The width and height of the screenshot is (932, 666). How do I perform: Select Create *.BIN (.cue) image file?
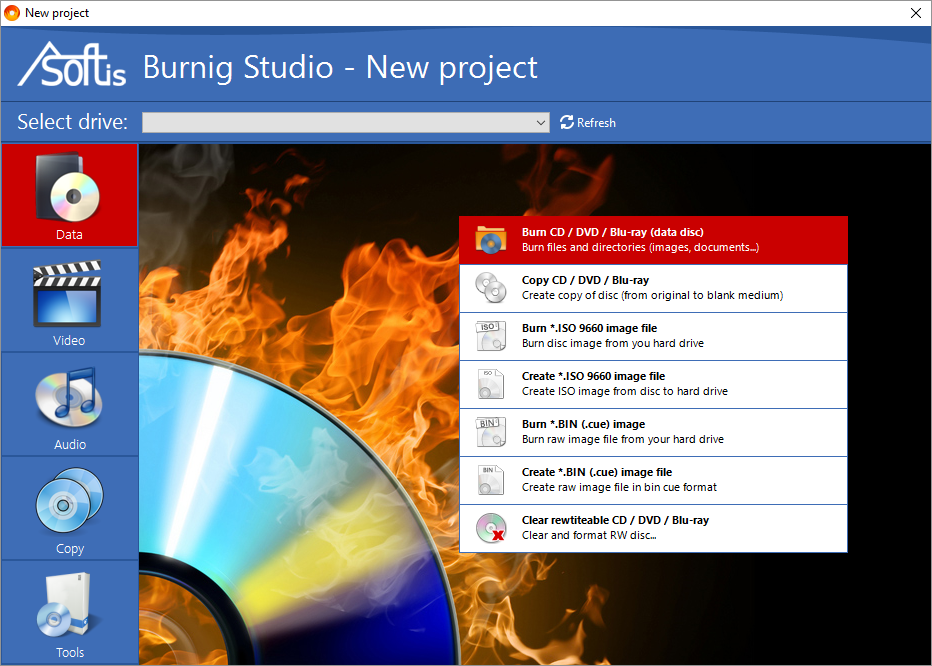click(653, 480)
